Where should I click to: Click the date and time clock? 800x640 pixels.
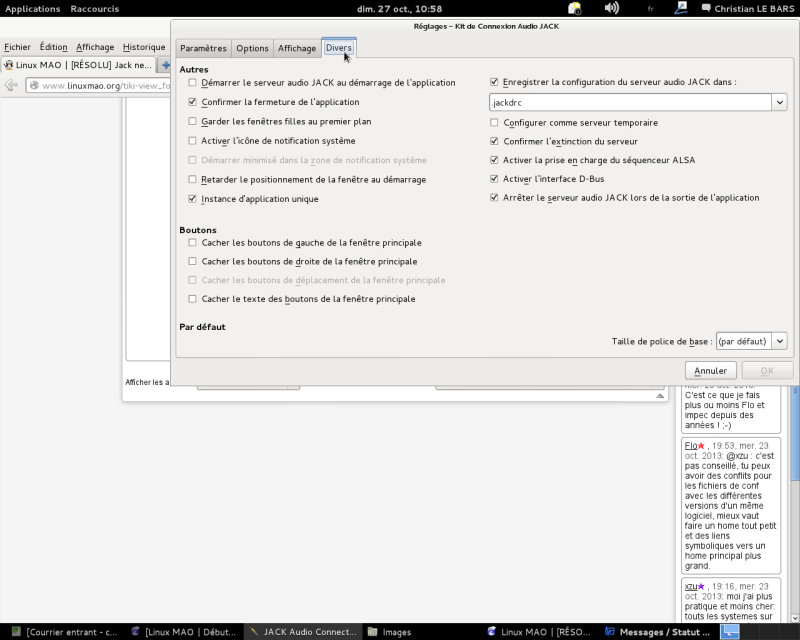399,9
